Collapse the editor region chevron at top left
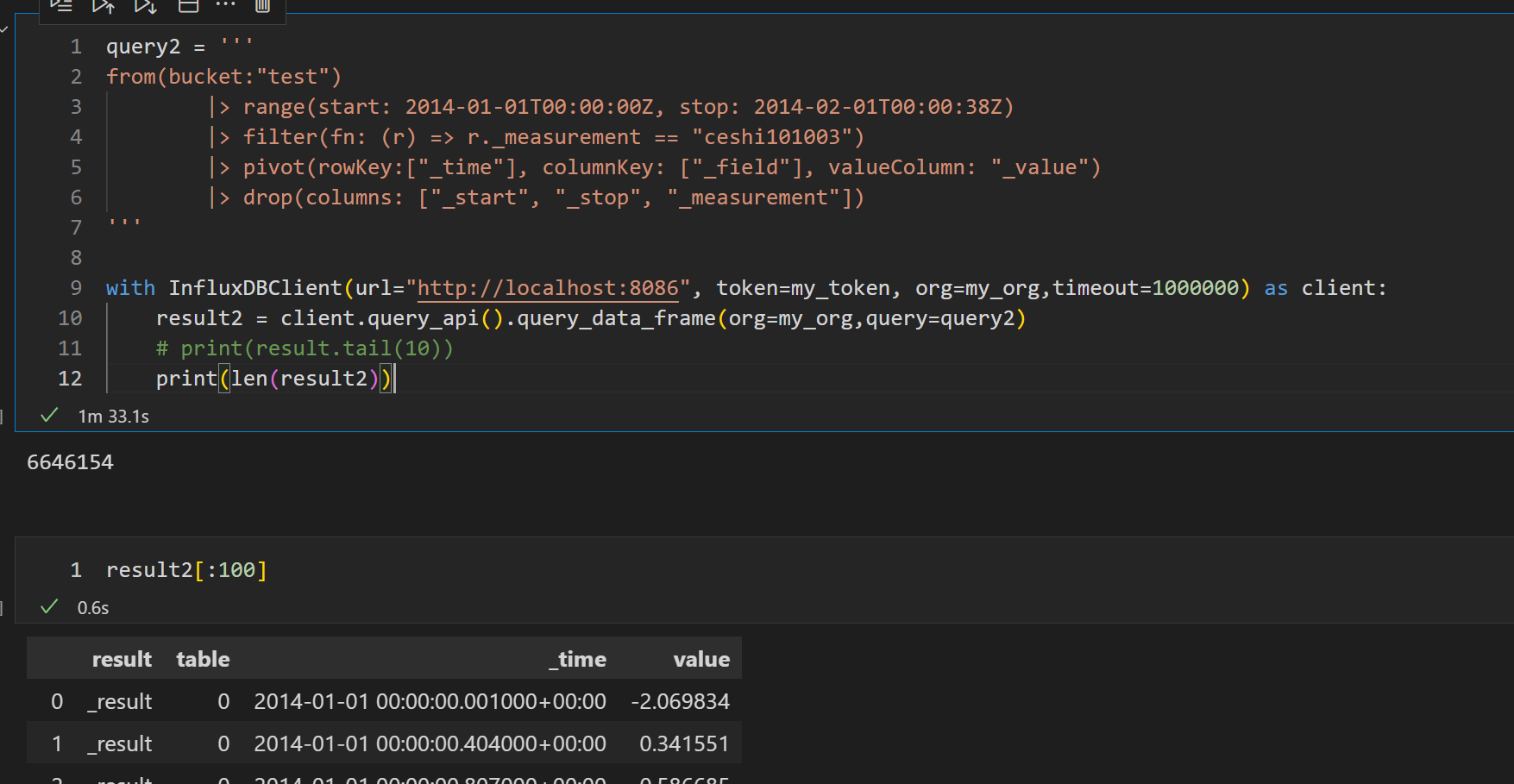Viewport: 1514px width, 784px height. [x=5, y=28]
